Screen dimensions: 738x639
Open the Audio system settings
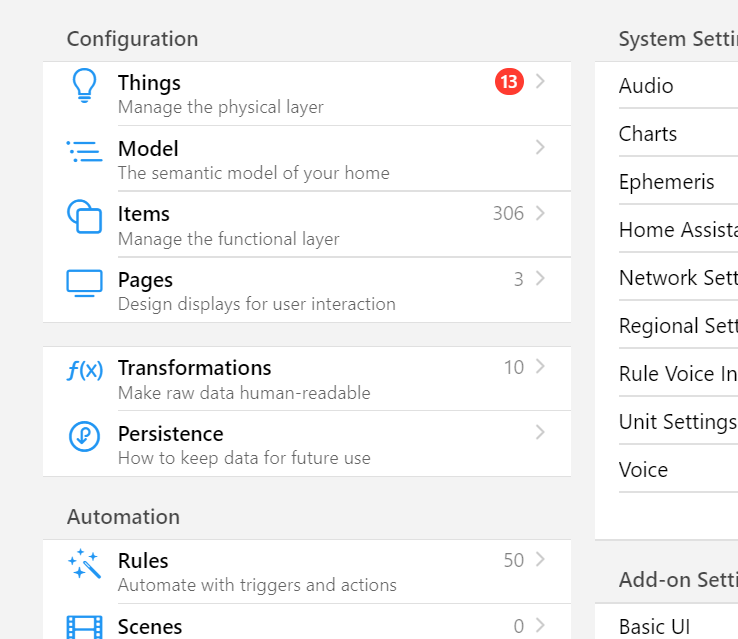click(646, 86)
